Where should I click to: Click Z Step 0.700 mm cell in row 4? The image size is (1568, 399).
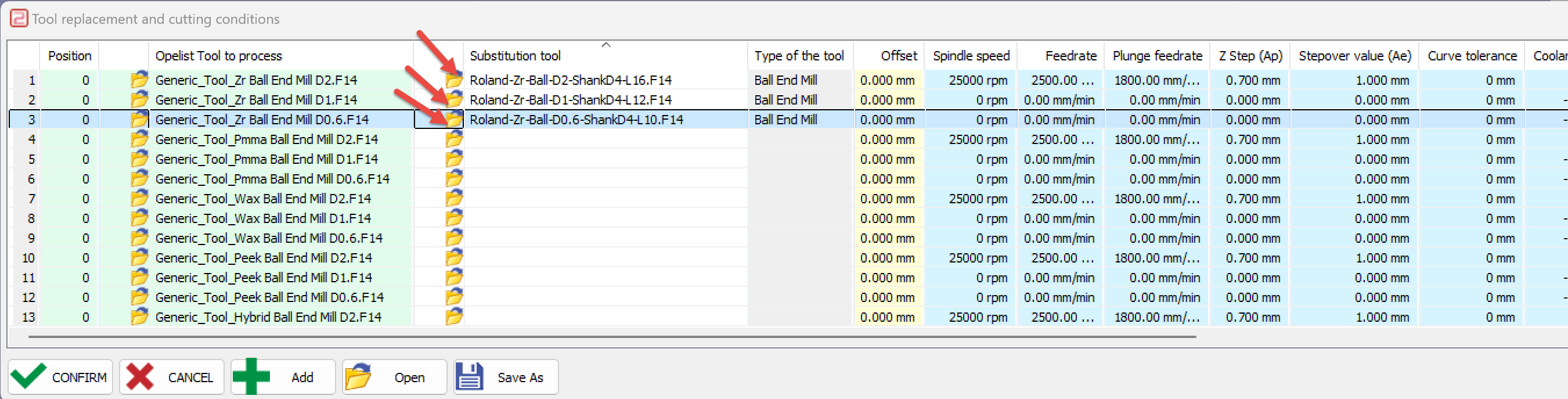(x=1250, y=139)
